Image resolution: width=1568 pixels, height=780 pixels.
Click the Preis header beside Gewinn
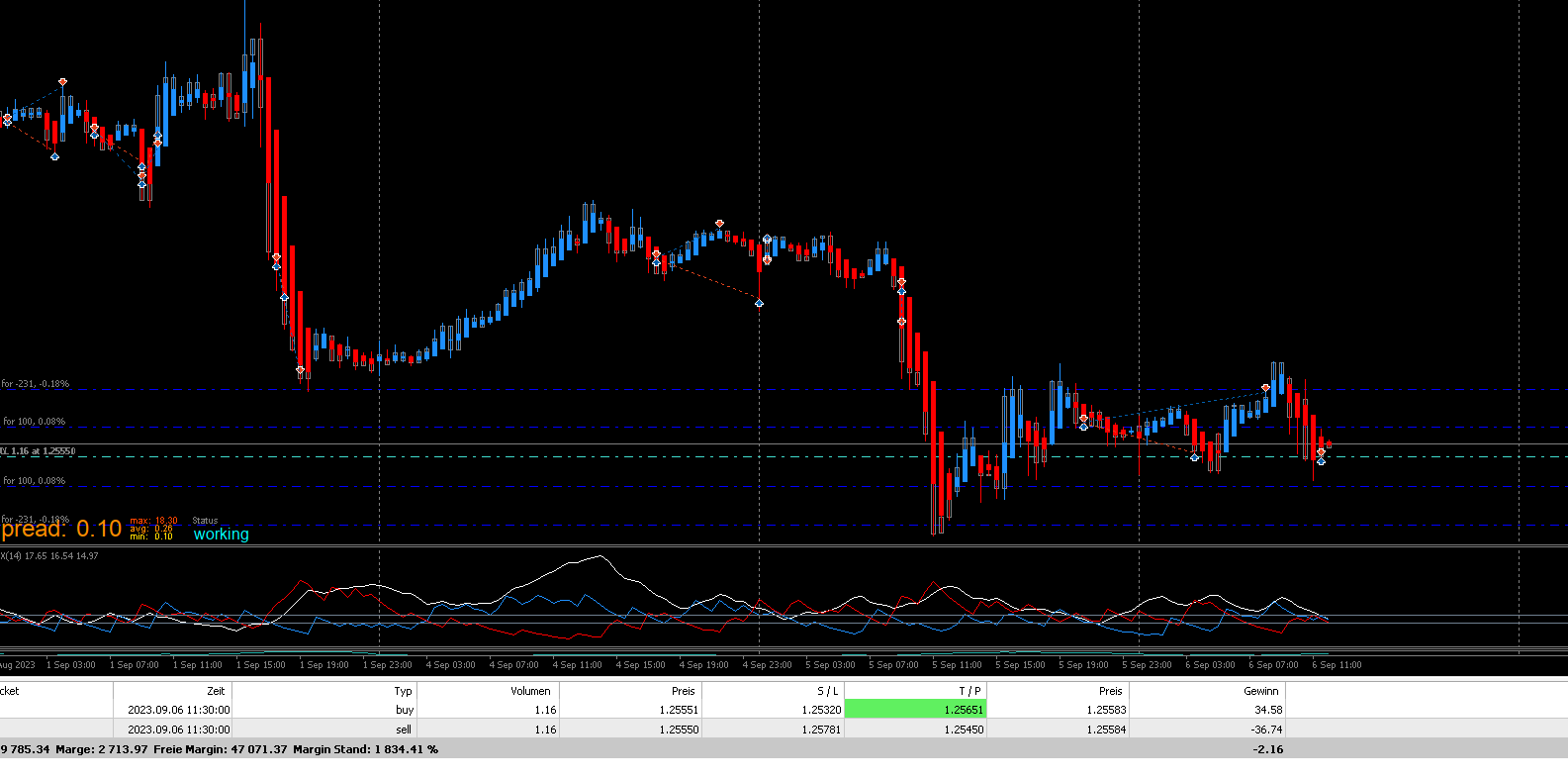[x=1110, y=691]
